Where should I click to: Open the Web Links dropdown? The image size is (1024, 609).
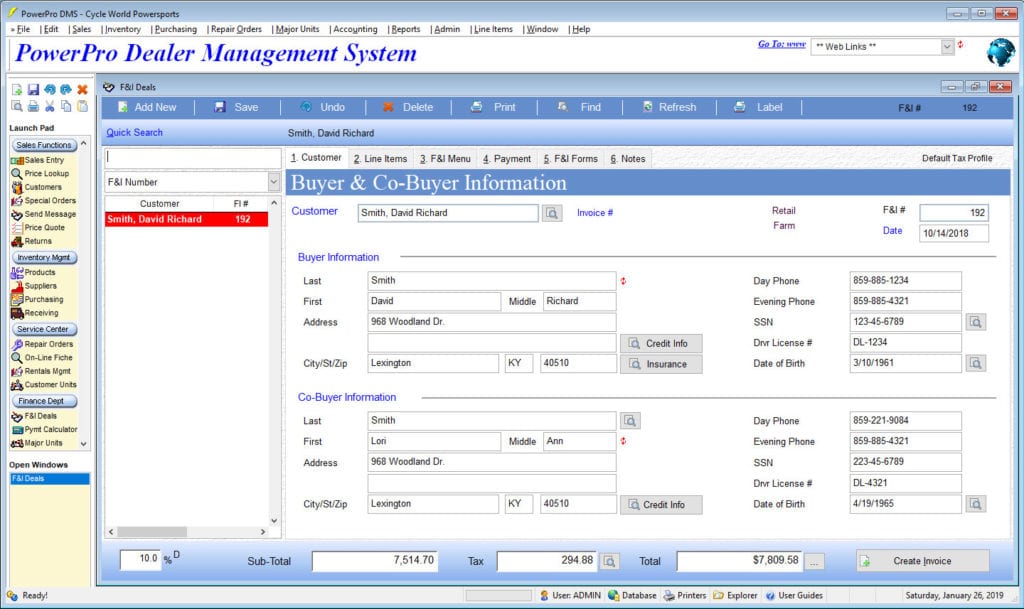[947, 47]
